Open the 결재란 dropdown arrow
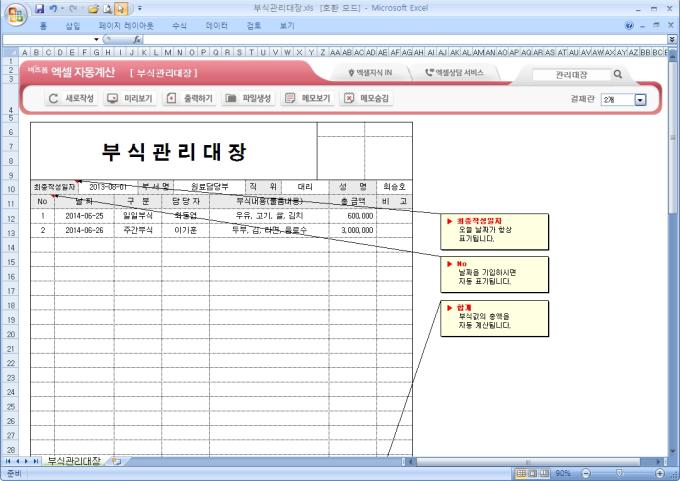The image size is (680, 481). (x=640, y=100)
